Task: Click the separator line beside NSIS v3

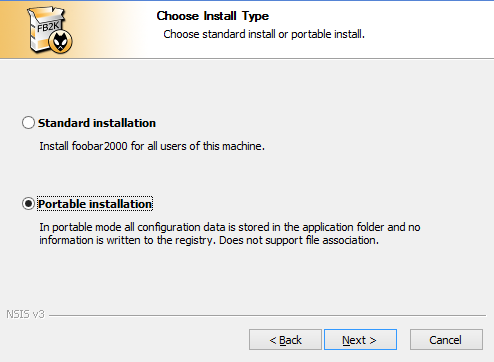Action: 267,315
